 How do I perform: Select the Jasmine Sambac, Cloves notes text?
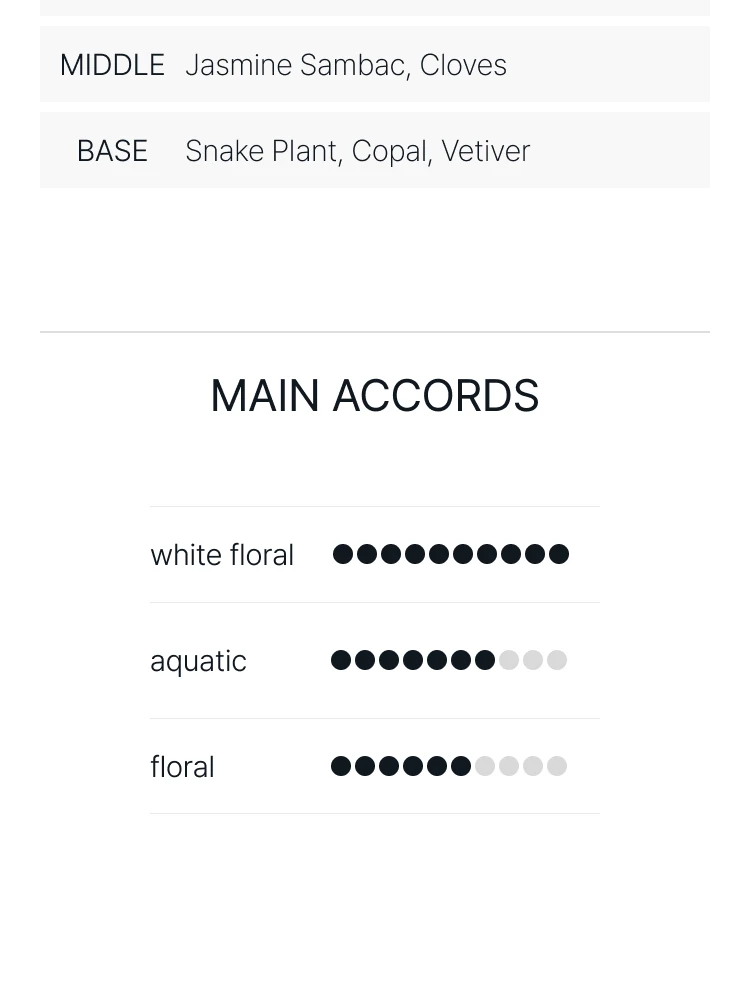pos(346,65)
